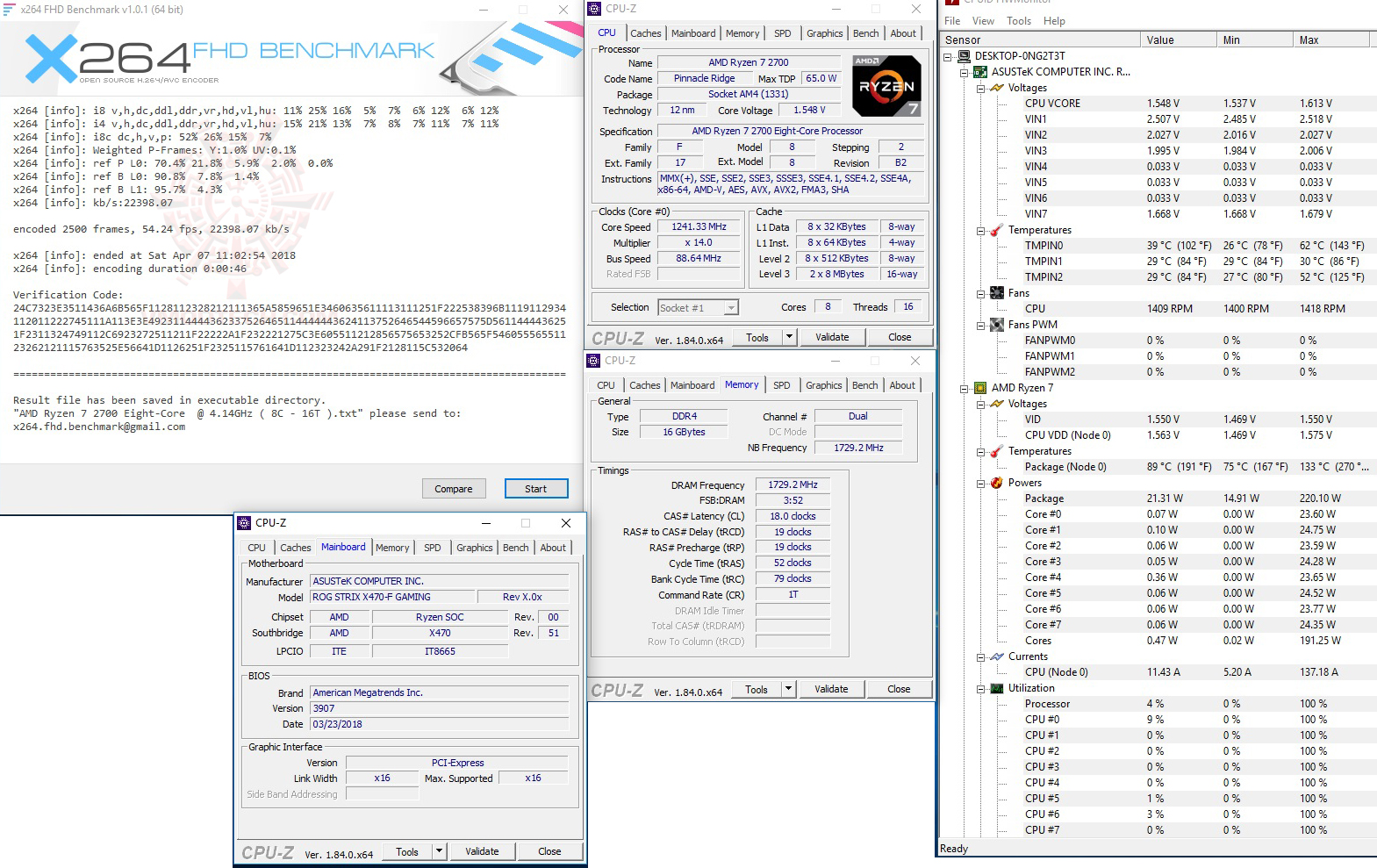Collapse the Utilization node
This screenshot has height=868, width=1377.
point(980,688)
